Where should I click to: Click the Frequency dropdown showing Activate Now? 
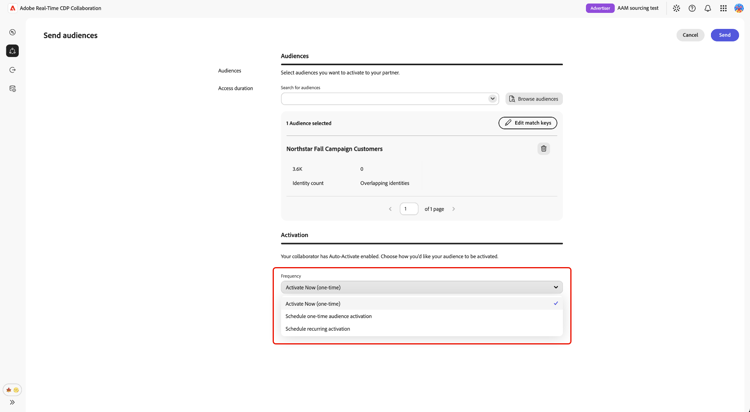pos(421,287)
